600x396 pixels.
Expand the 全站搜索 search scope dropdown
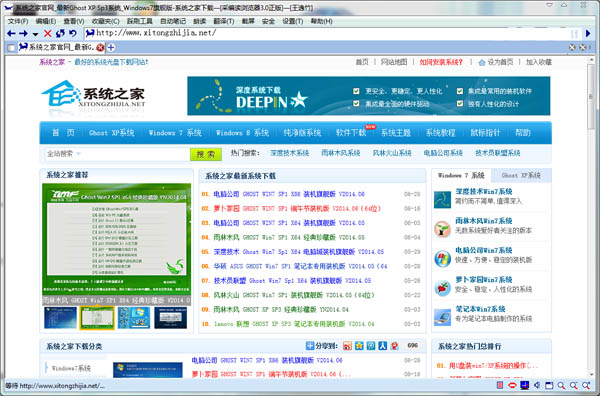click(x=78, y=154)
